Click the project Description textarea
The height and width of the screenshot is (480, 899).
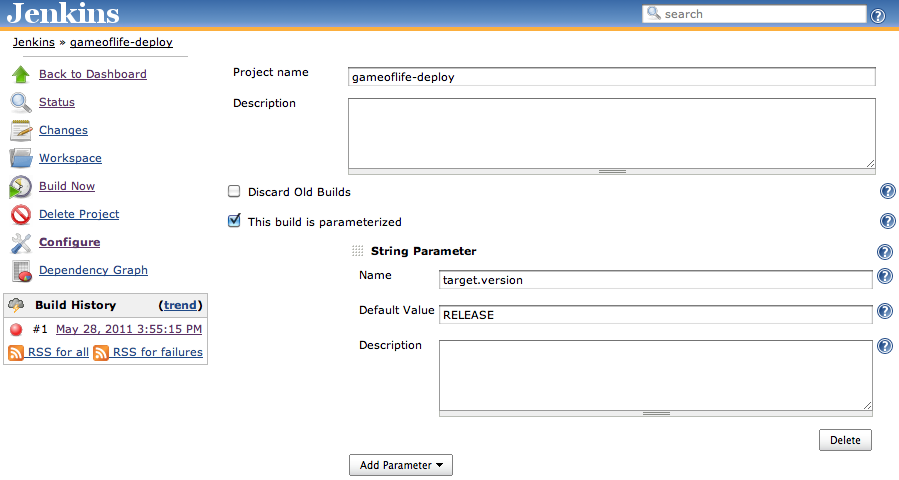612,133
